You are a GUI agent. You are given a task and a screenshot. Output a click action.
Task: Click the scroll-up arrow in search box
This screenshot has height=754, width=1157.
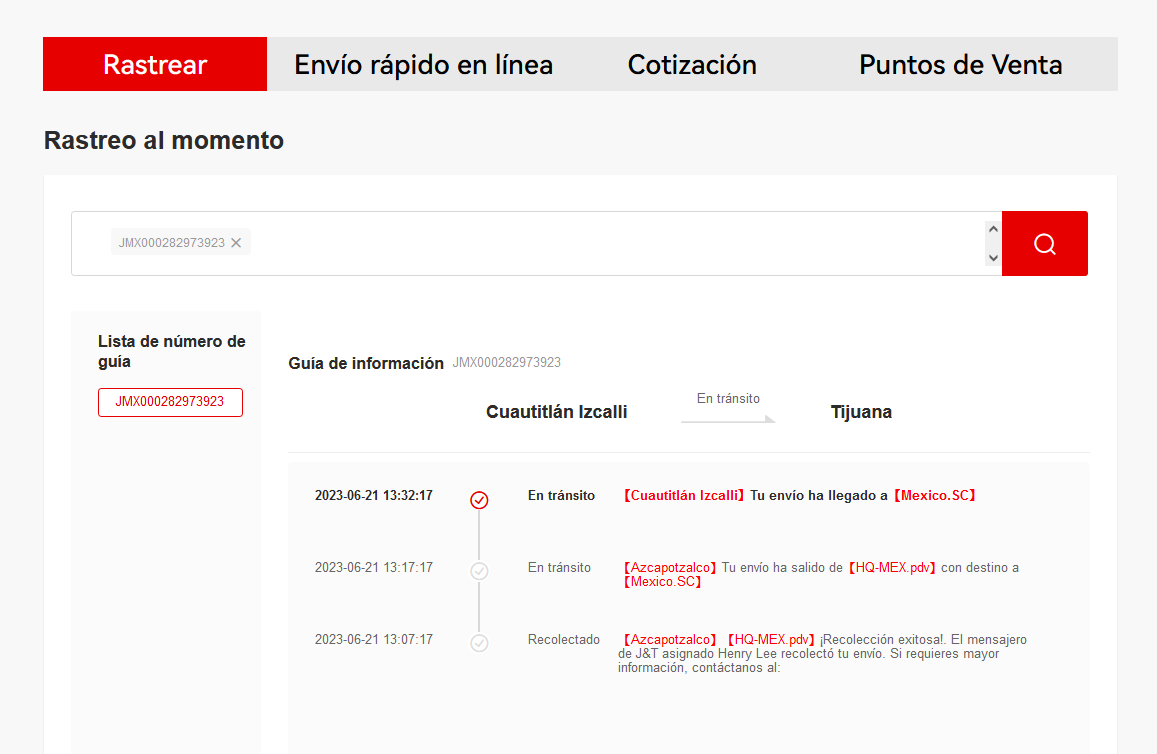(x=992, y=229)
